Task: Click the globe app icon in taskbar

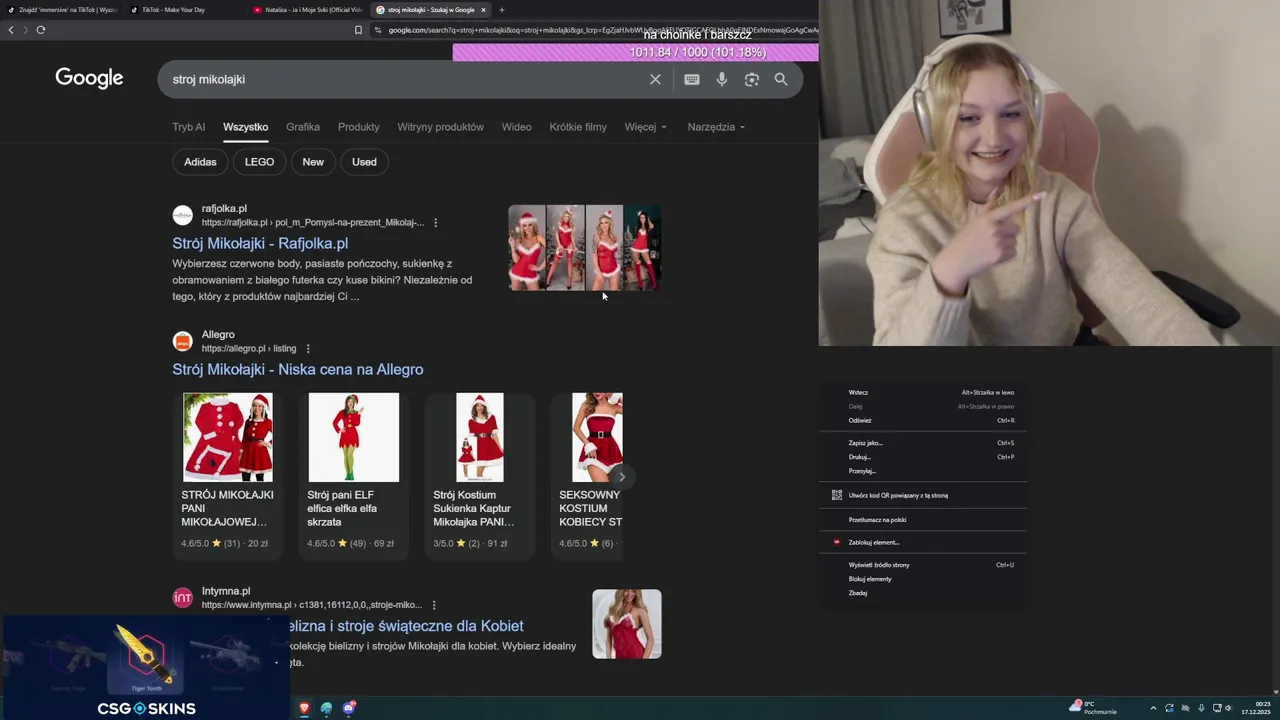Action: point(326,708)
